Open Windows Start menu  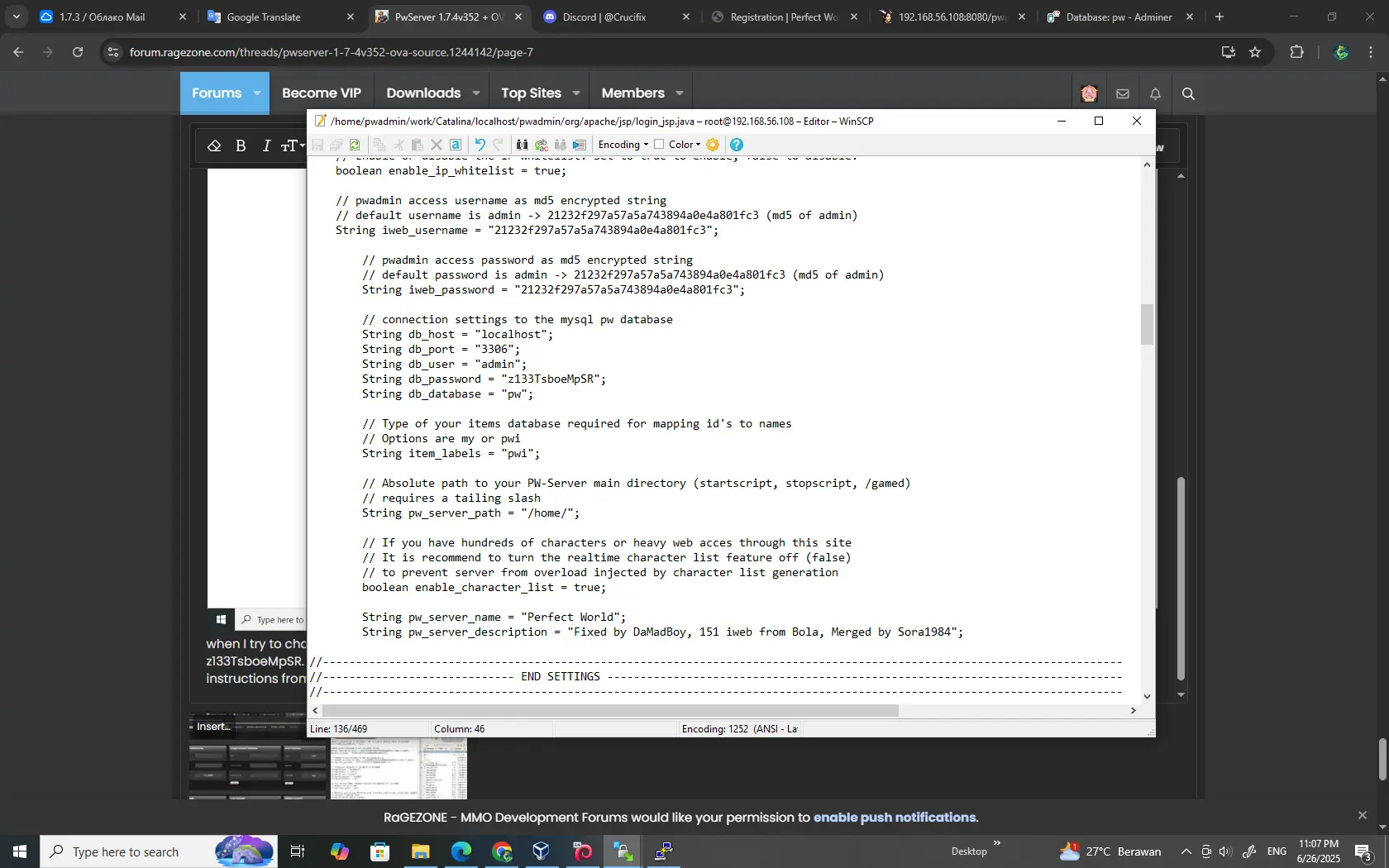(x=20, y=851)
